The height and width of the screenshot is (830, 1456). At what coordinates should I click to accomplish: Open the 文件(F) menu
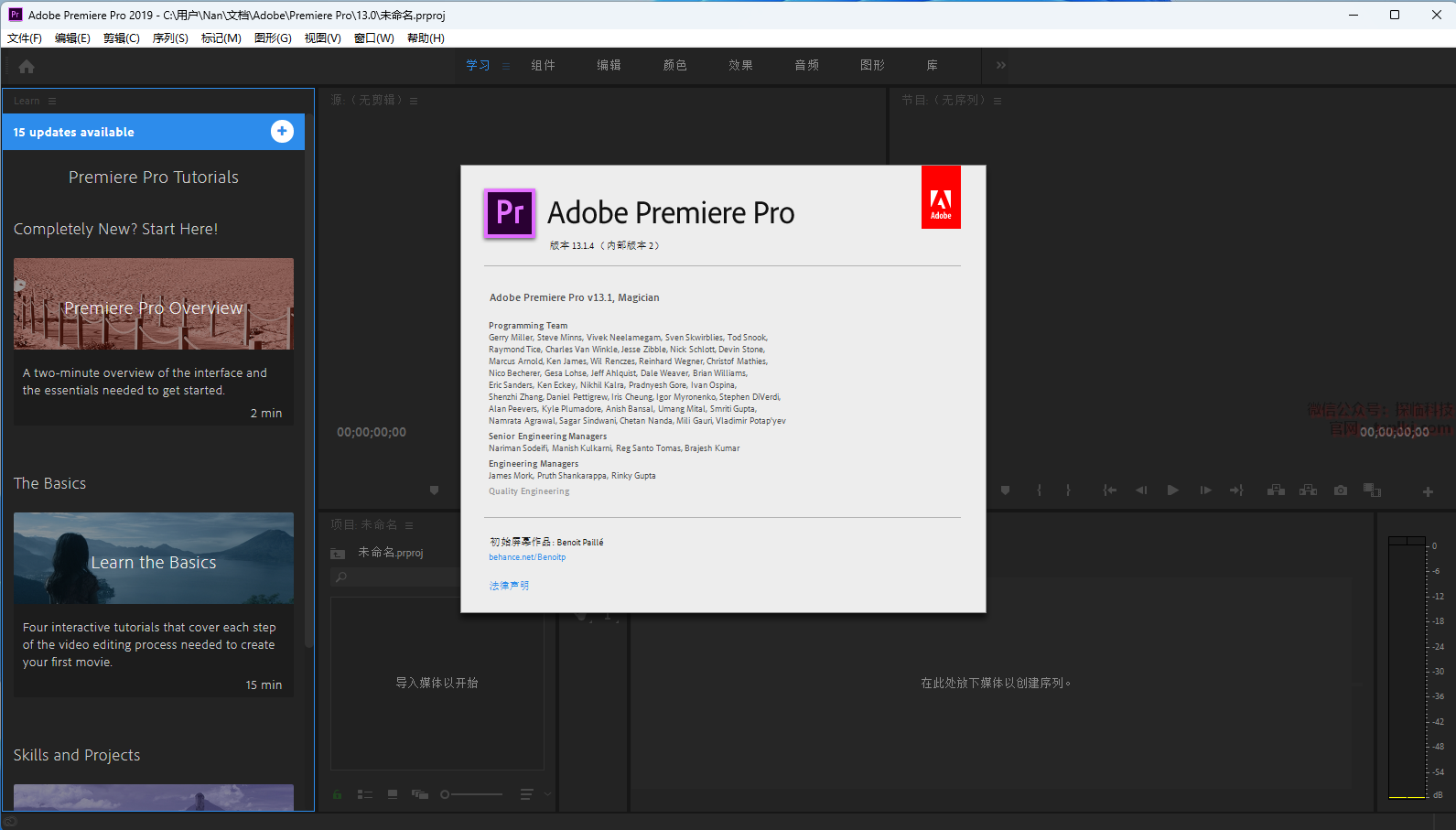click(25, 38)
